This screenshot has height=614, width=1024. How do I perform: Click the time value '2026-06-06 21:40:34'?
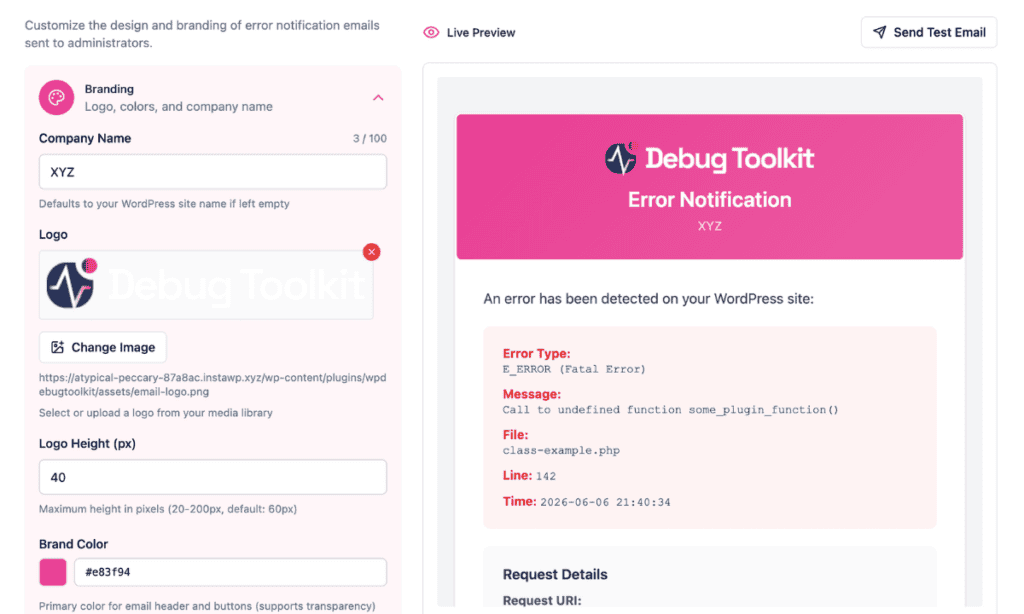tap(605, 502)
